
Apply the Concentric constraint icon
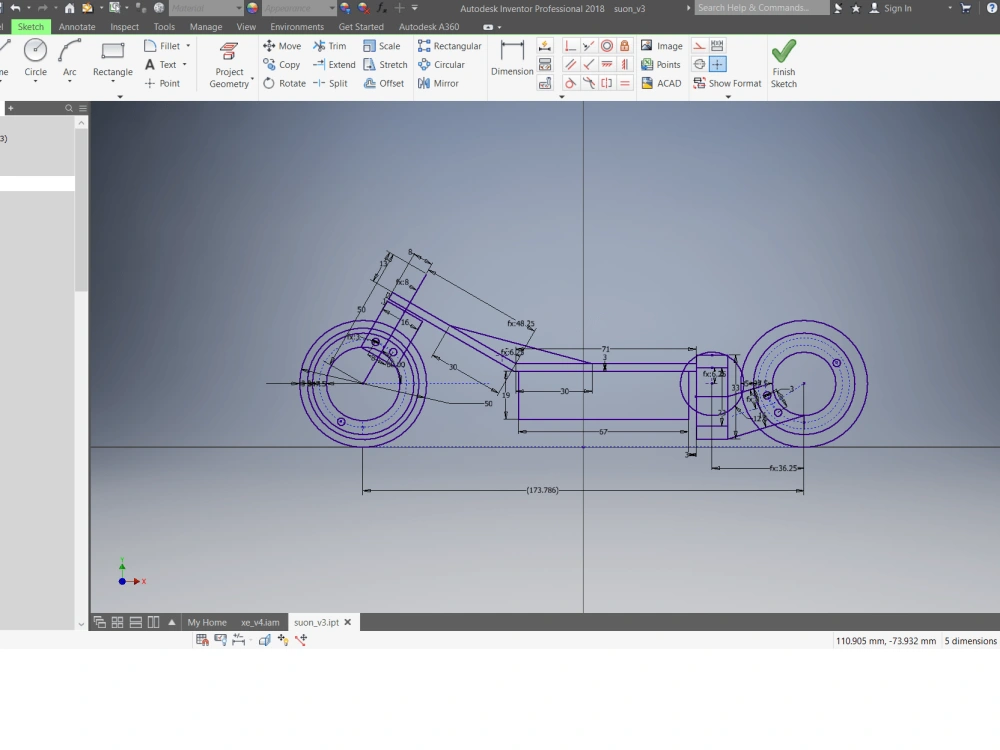click(607, 46)
